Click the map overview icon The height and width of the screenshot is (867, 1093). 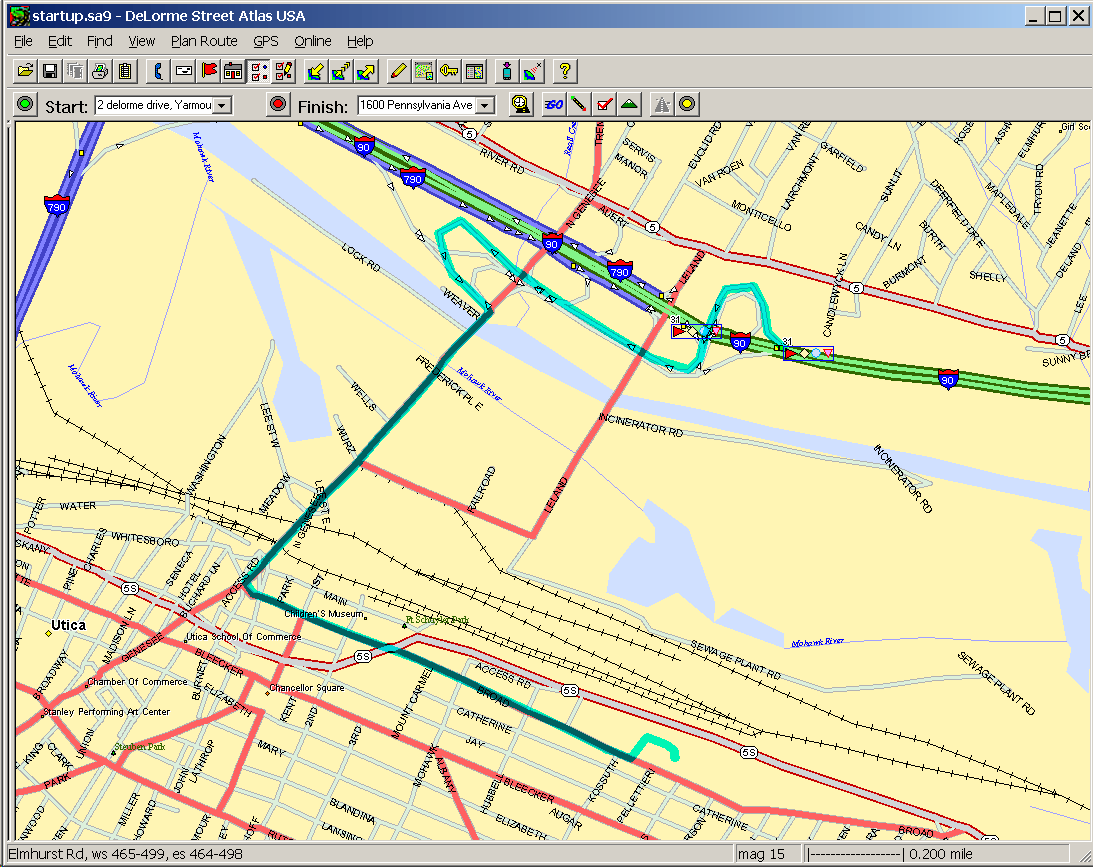424,71
